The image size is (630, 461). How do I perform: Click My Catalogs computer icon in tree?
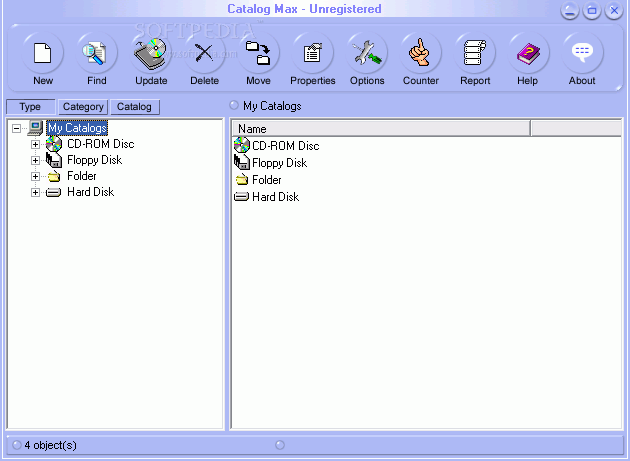pos(35,128)
